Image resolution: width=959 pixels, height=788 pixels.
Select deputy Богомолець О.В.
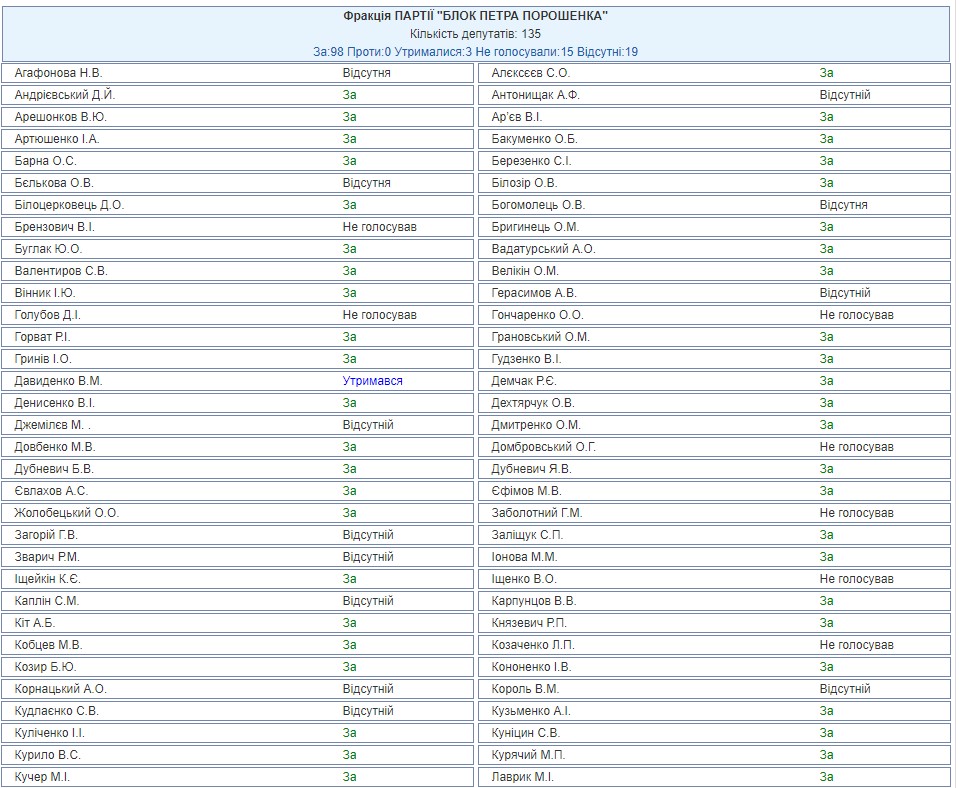tap(538, 205)
